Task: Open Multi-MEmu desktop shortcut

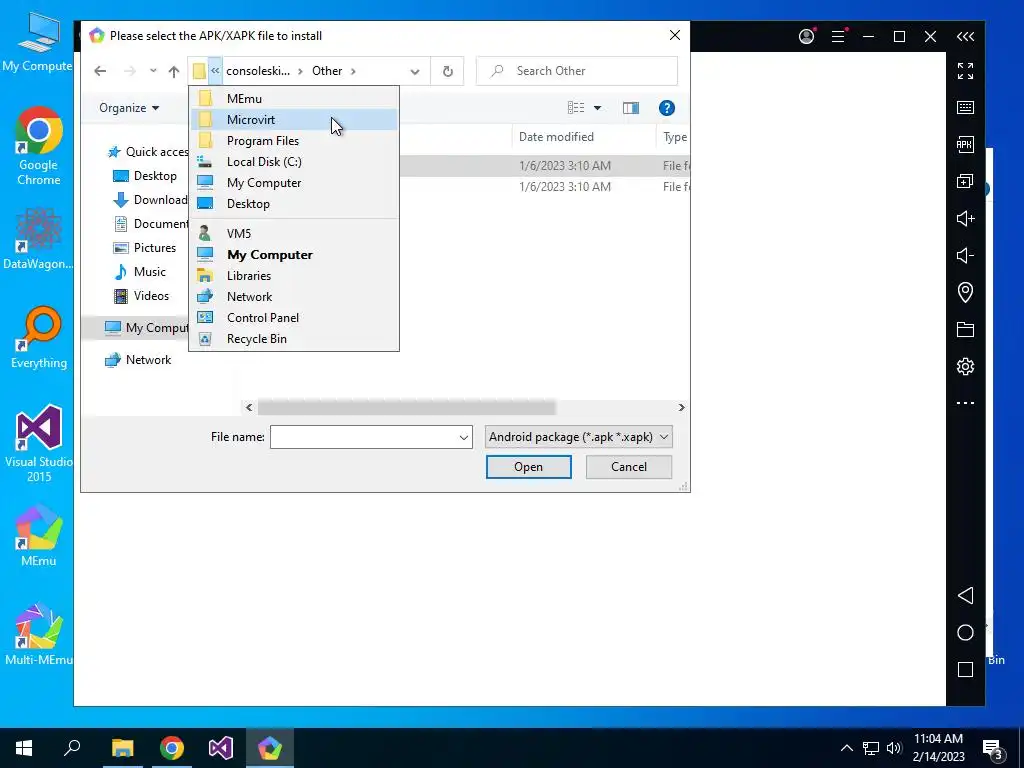Action: coord(39,634)
